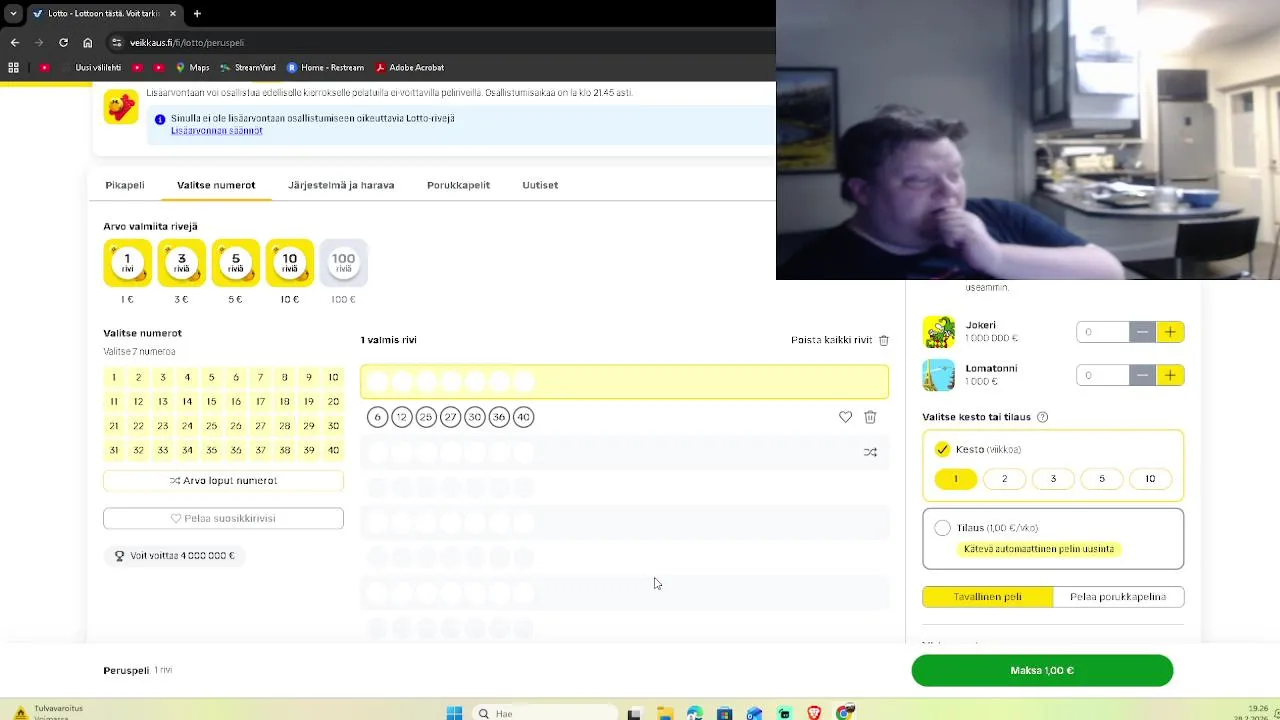
Task: Click the browser address bar URL
Action: click(186, 43)
